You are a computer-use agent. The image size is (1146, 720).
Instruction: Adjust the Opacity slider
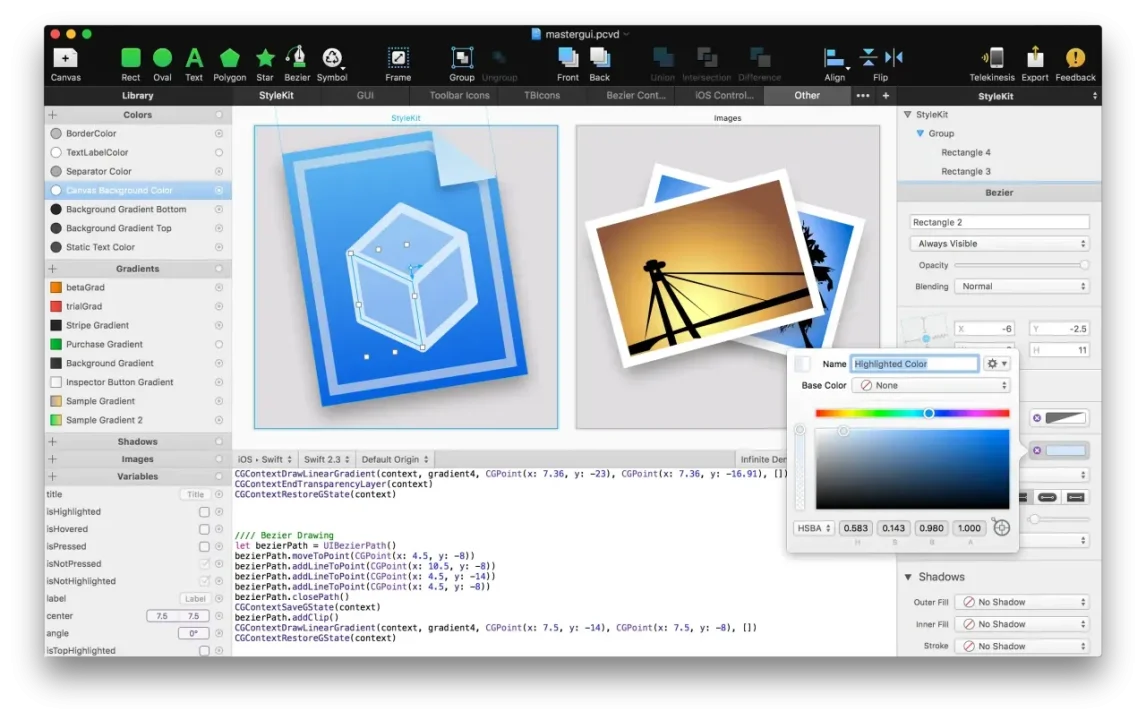1022,265
